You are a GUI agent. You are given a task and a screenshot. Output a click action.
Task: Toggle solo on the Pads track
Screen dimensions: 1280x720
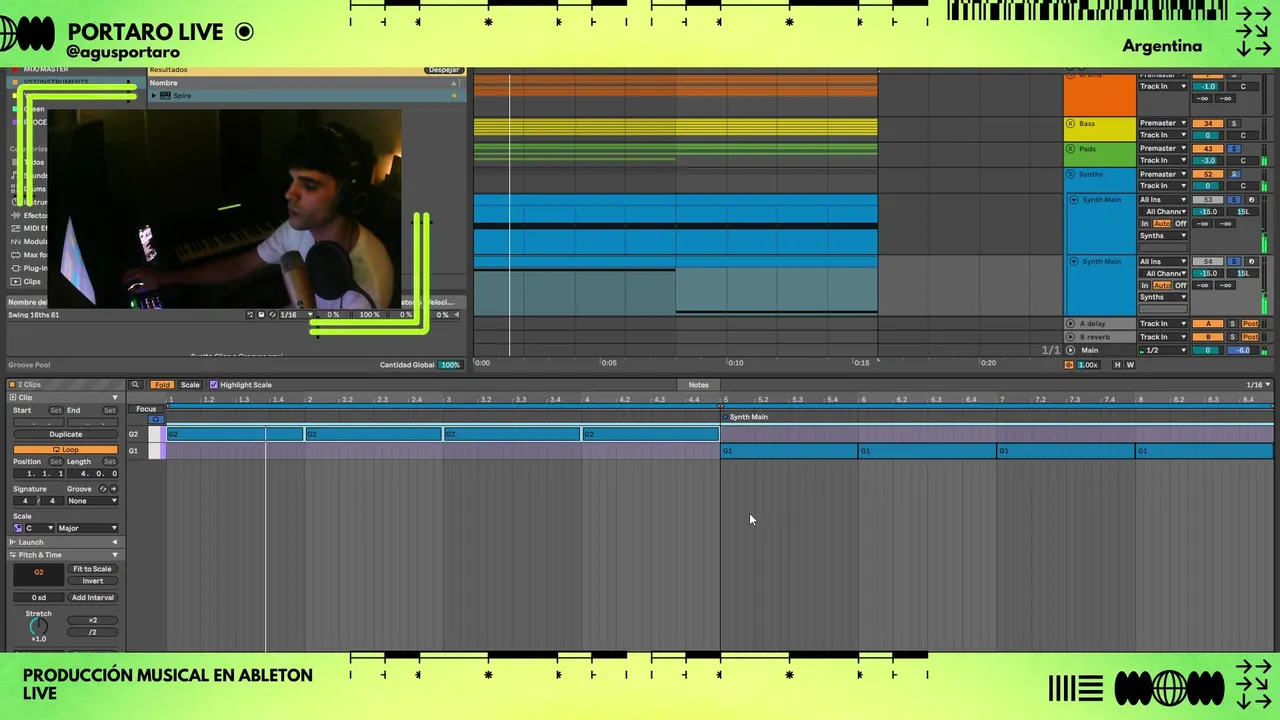click(x=1233, y=149)
